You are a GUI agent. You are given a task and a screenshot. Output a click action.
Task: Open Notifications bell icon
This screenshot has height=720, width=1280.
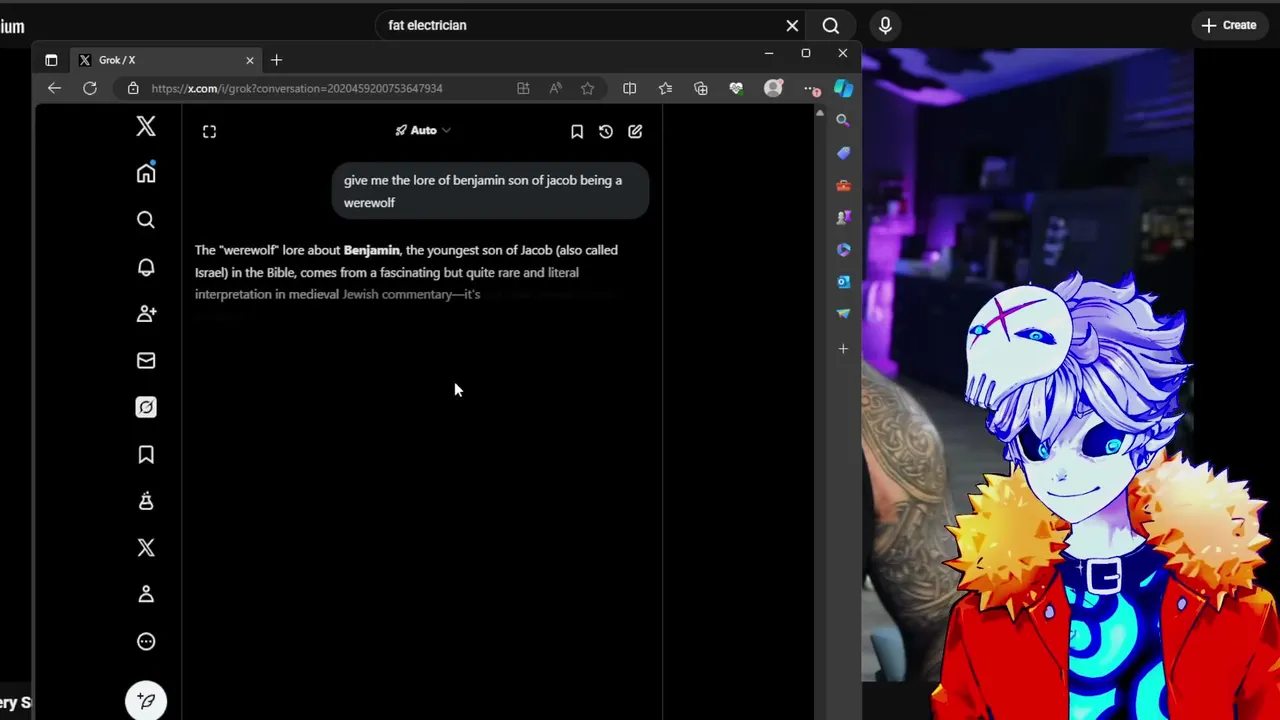[146, 267]
